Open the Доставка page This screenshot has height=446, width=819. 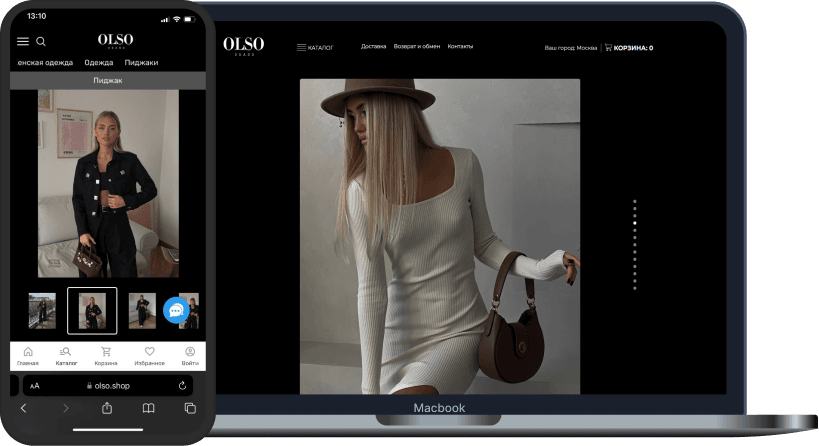coord(373,46)
